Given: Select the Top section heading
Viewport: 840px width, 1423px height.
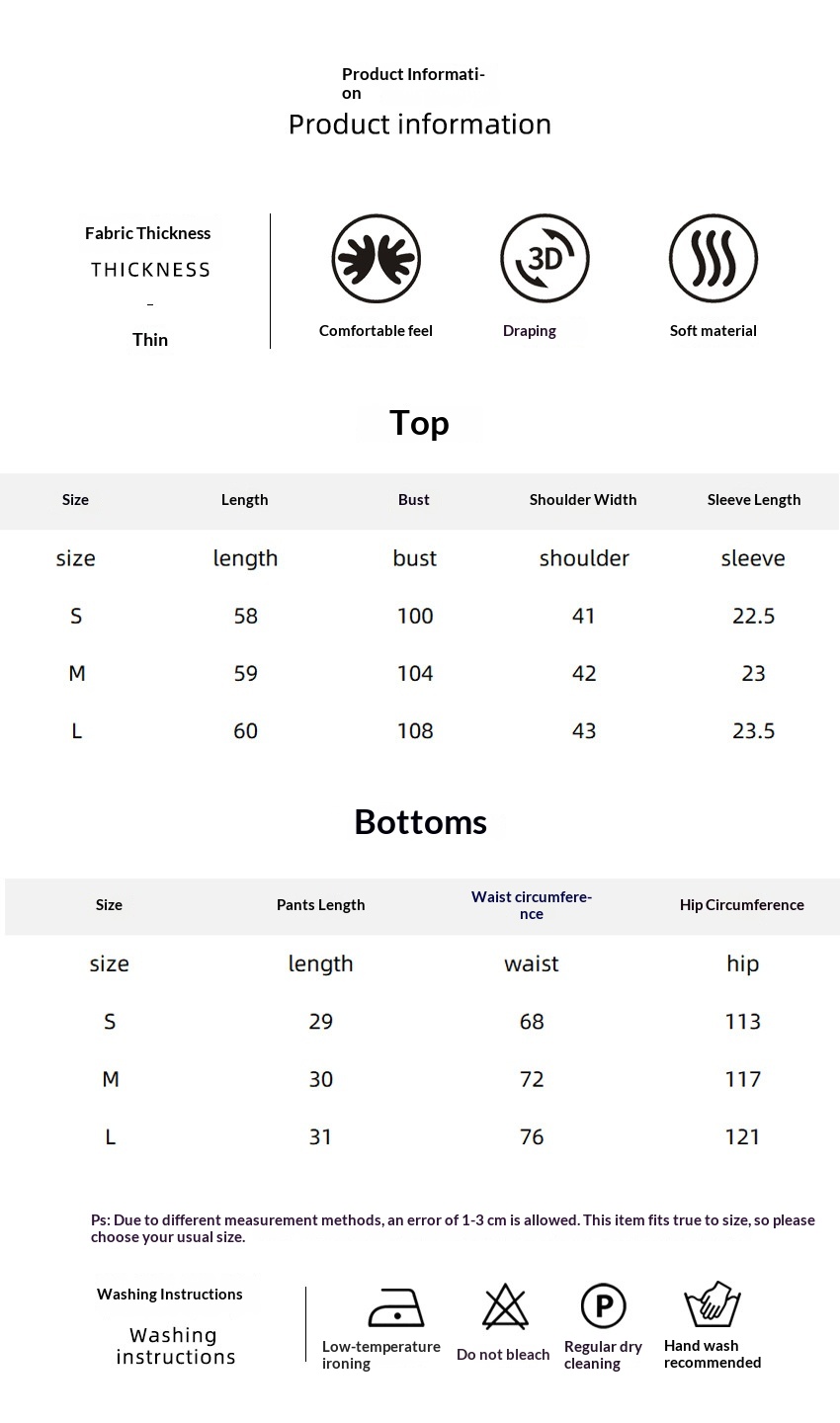Looking at the screenshot, I should tap(419, 423).
